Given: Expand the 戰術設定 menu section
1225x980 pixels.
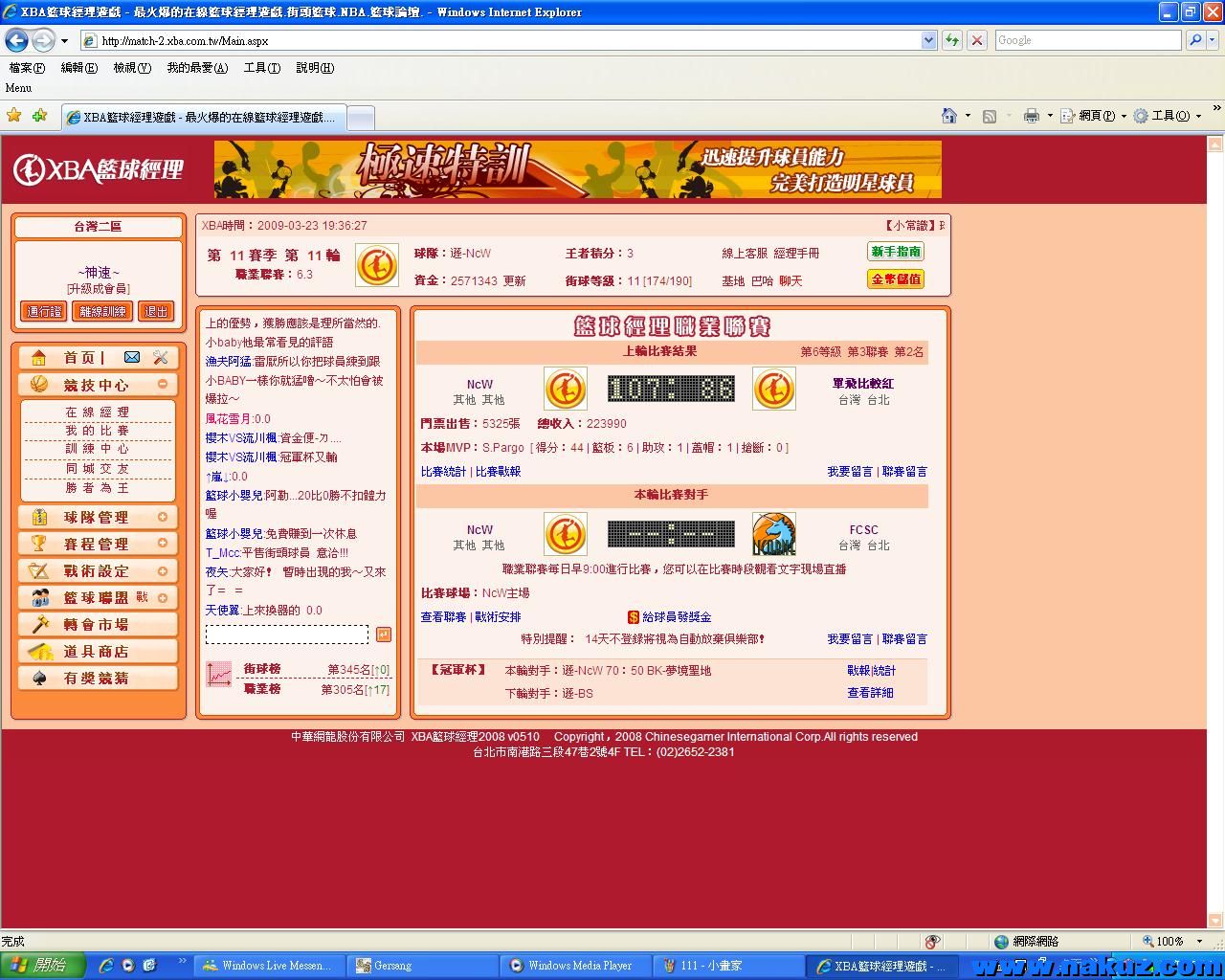Looking at the screenshot, I should [163, 570].
